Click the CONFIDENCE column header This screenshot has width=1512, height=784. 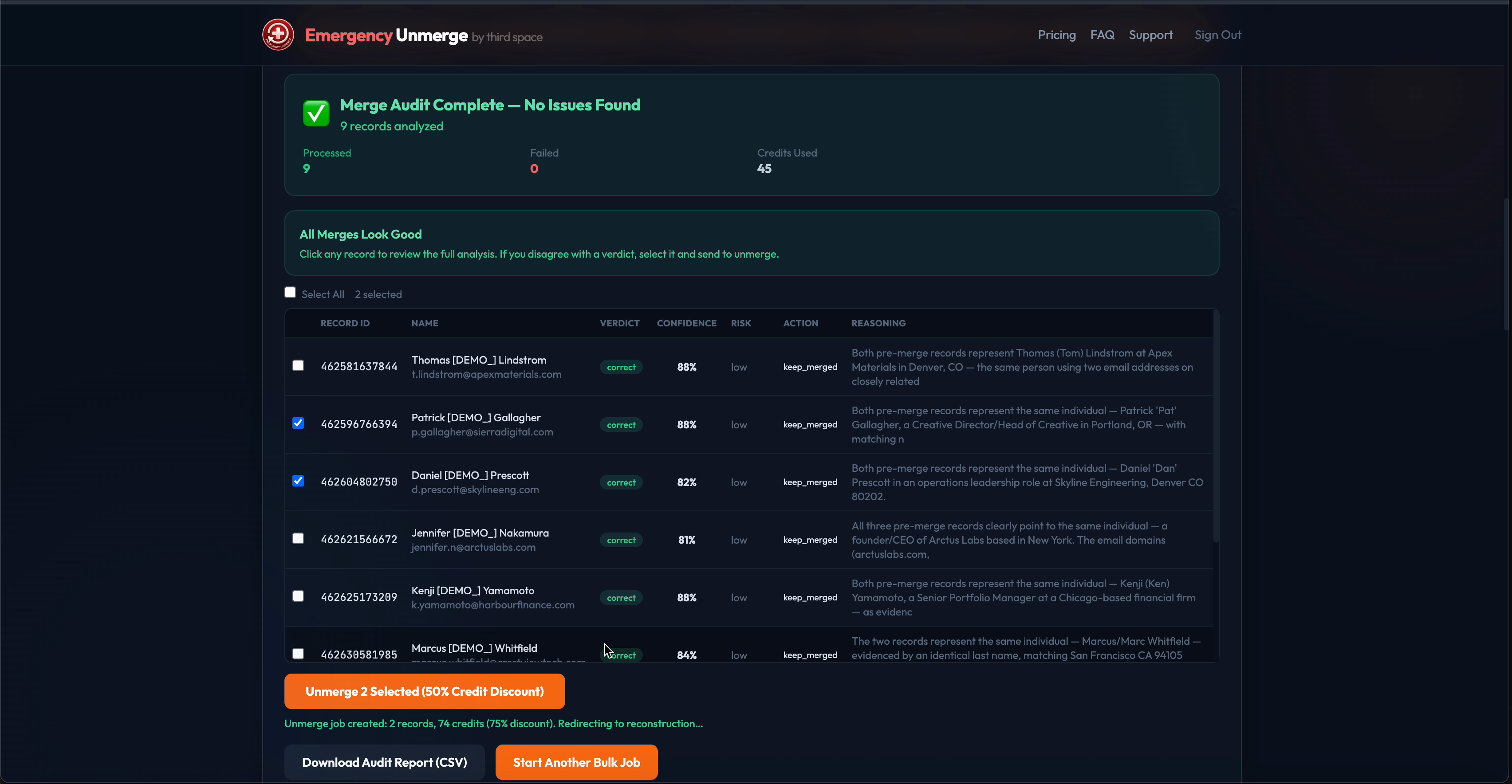(687, 323)
